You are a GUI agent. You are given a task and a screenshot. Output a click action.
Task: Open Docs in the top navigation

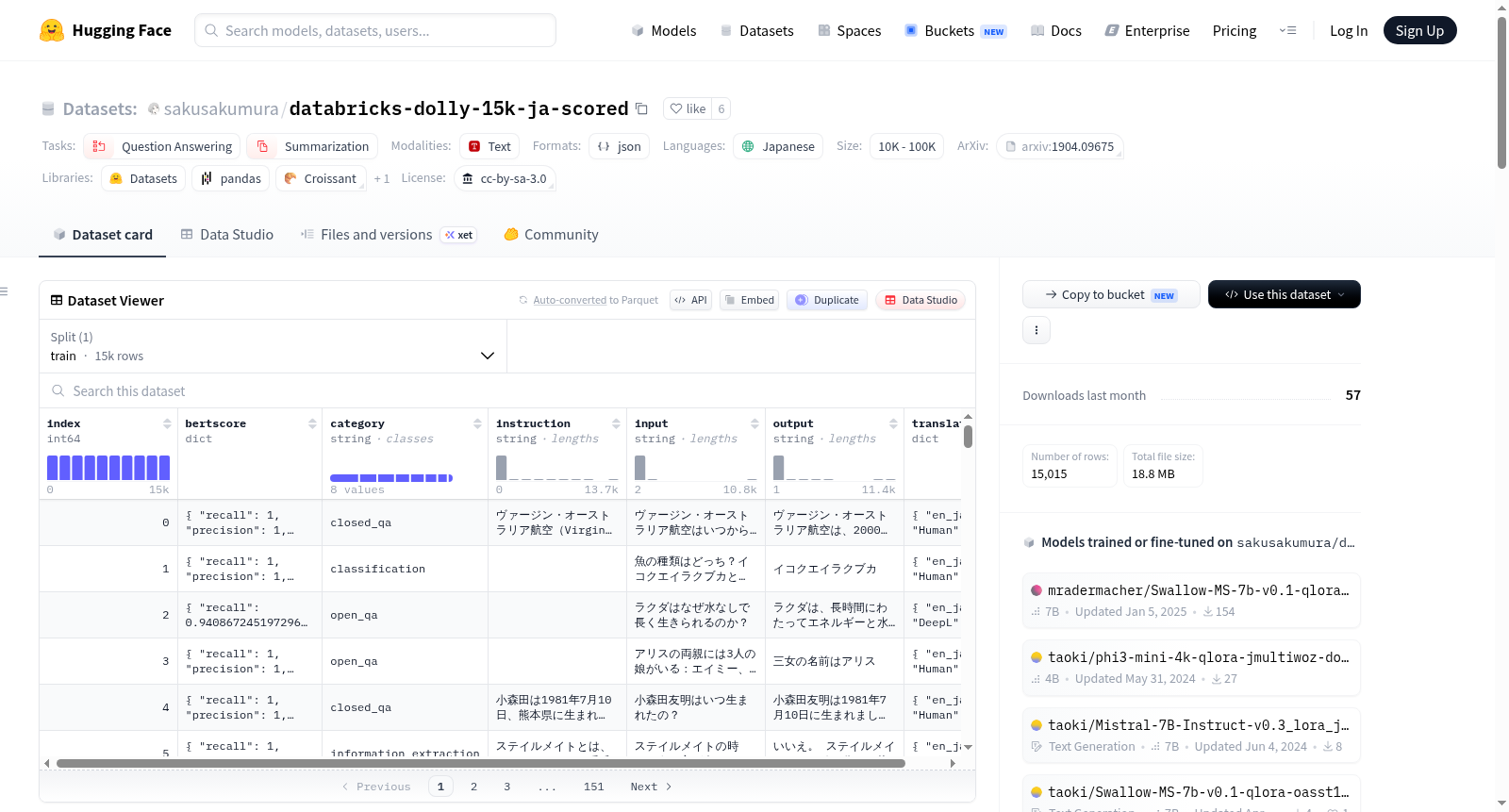[x=1056, y=30]
